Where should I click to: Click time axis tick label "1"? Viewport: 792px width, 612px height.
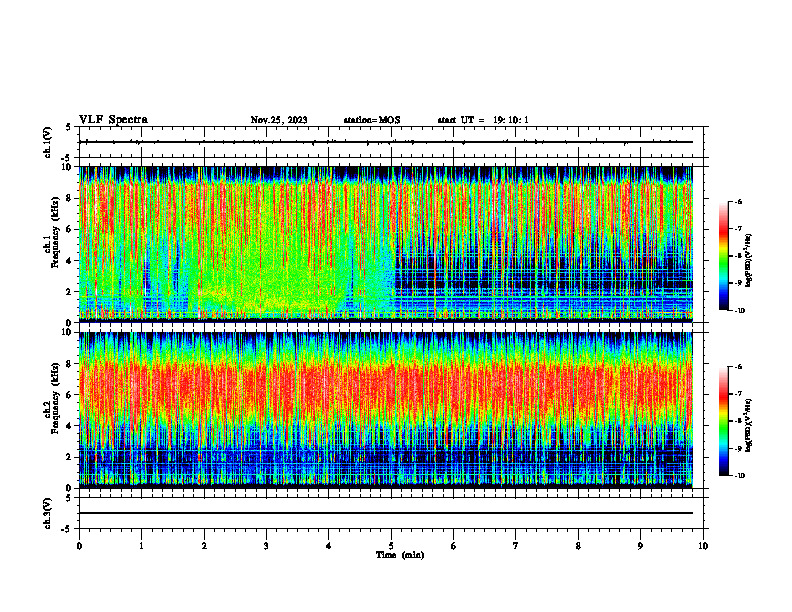[x=141, y=546]
